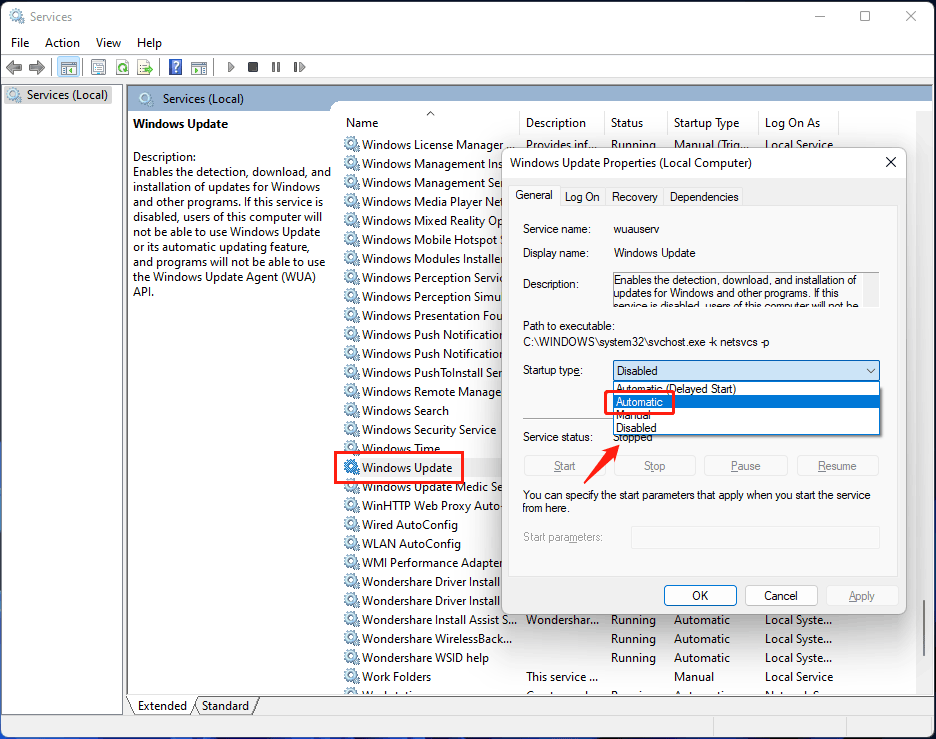Sort services by Startup Type column header
Screen dimensions: 936x739
click(x=706, y=123)
